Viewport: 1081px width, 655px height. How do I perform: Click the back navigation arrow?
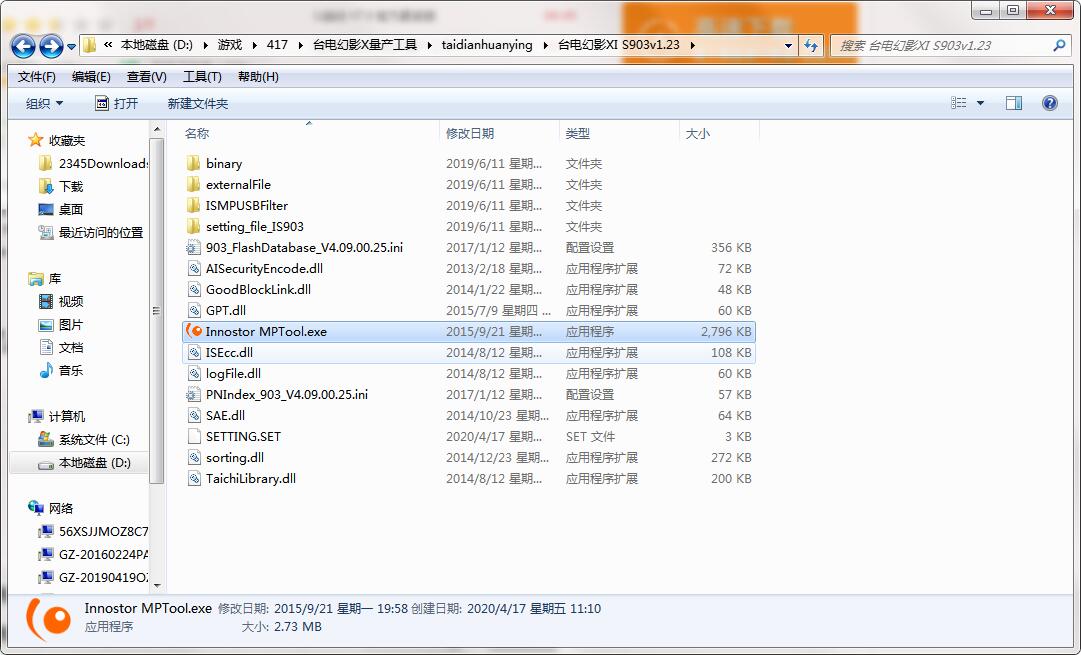point(22,45)
